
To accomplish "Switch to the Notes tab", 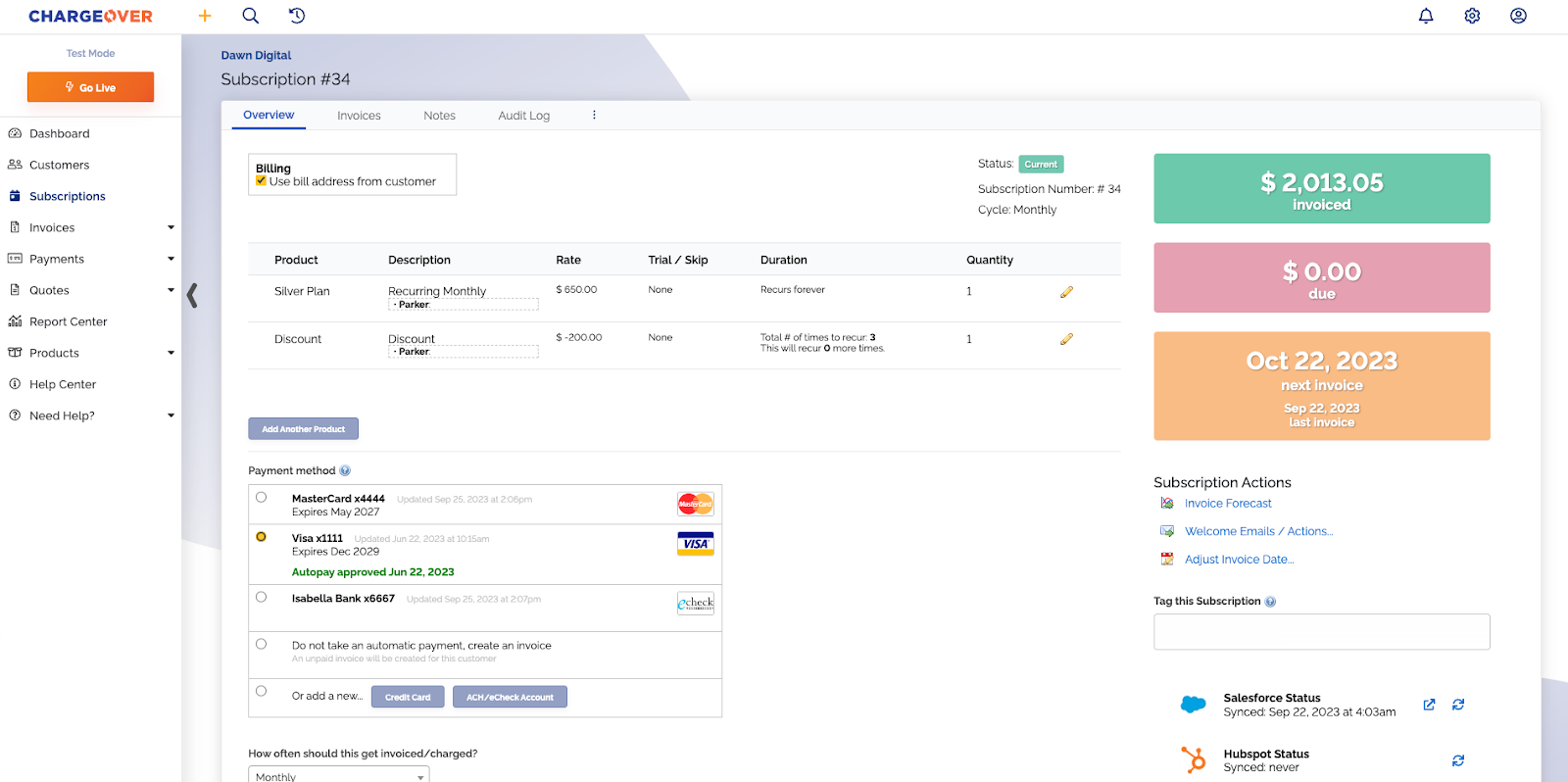I will (439, 116).
